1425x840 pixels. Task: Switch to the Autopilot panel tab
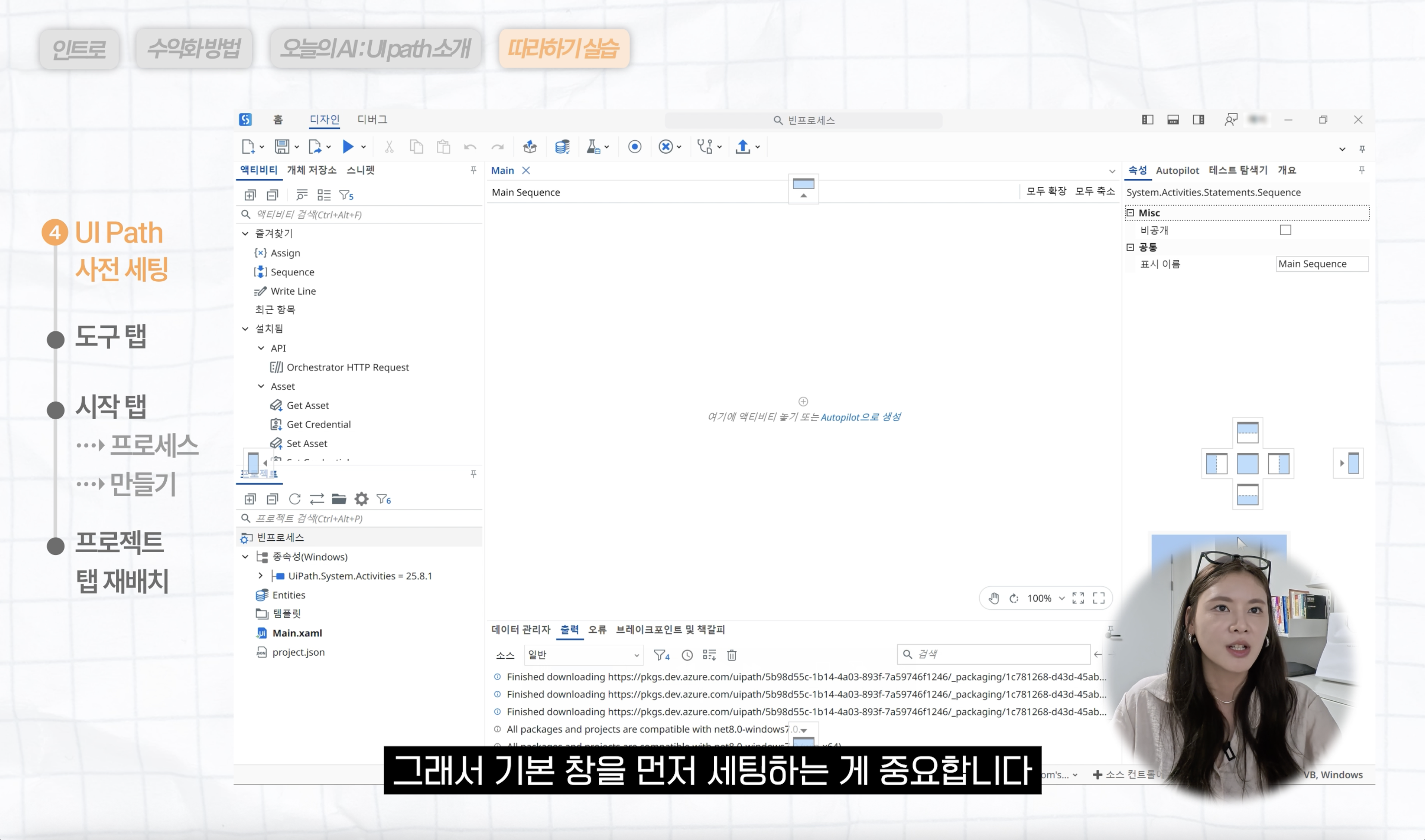(x=1177, y=171)
